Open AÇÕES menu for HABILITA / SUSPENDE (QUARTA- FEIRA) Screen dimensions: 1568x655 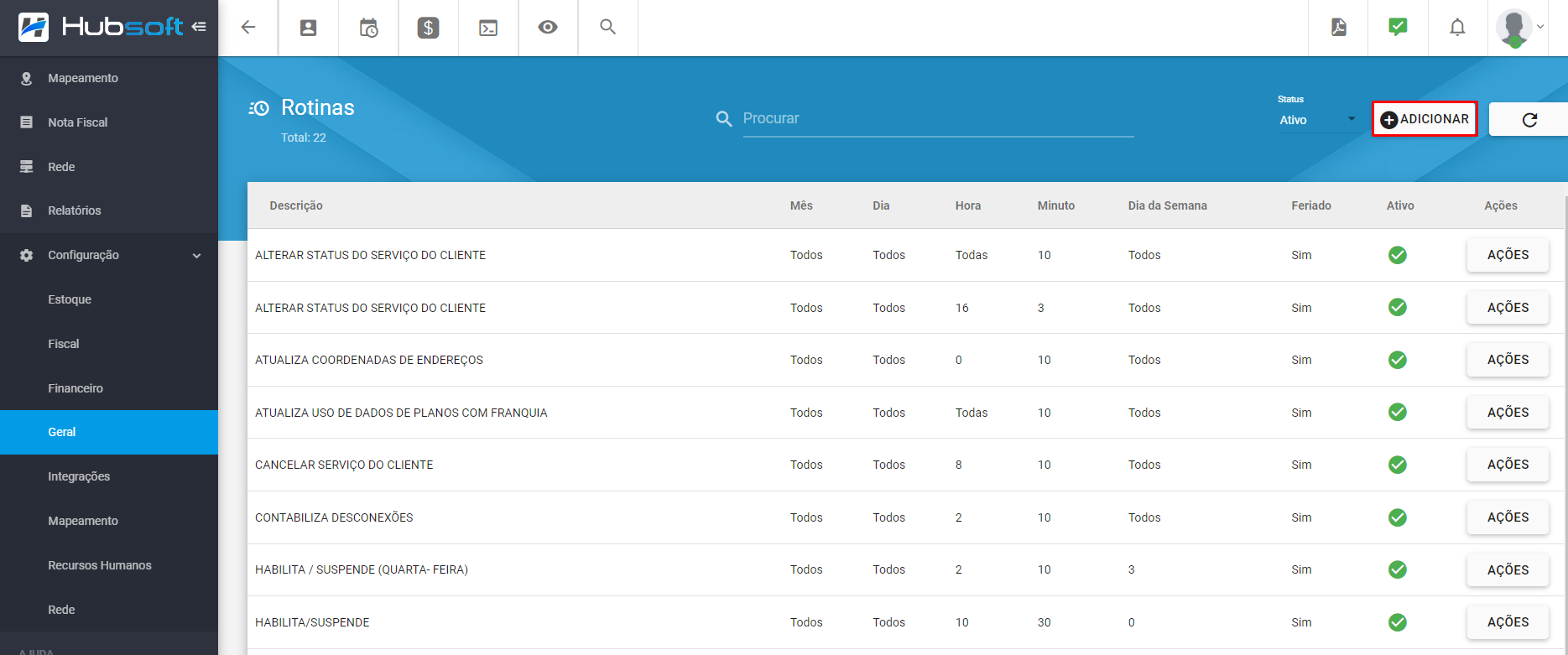click(1508, 569)
